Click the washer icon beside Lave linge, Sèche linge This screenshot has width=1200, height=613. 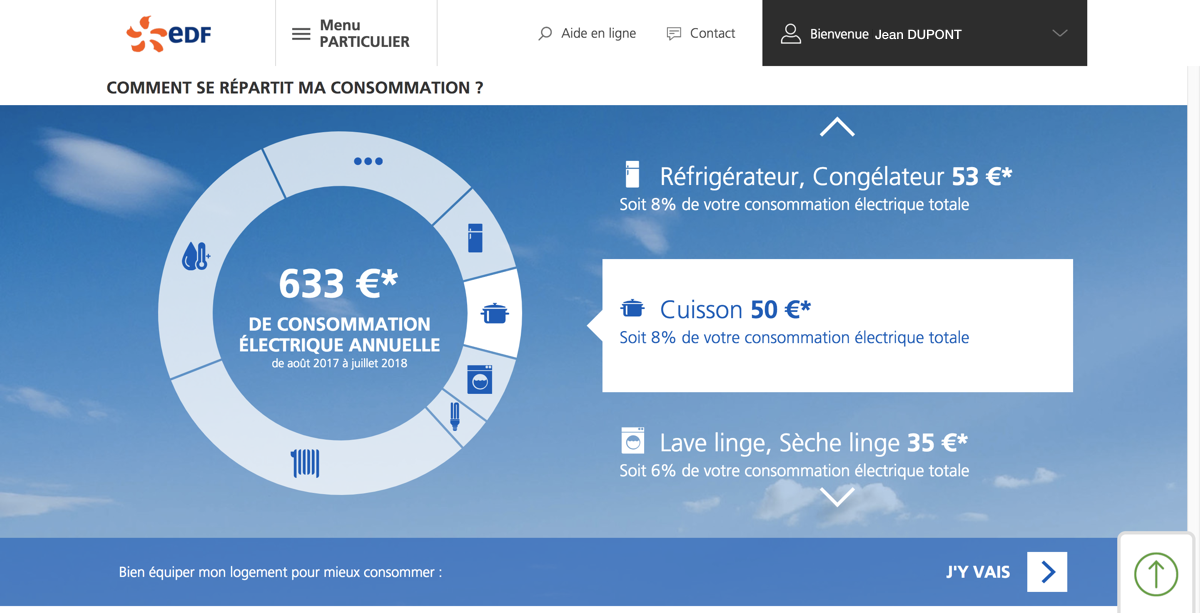(x=632, y=440)
